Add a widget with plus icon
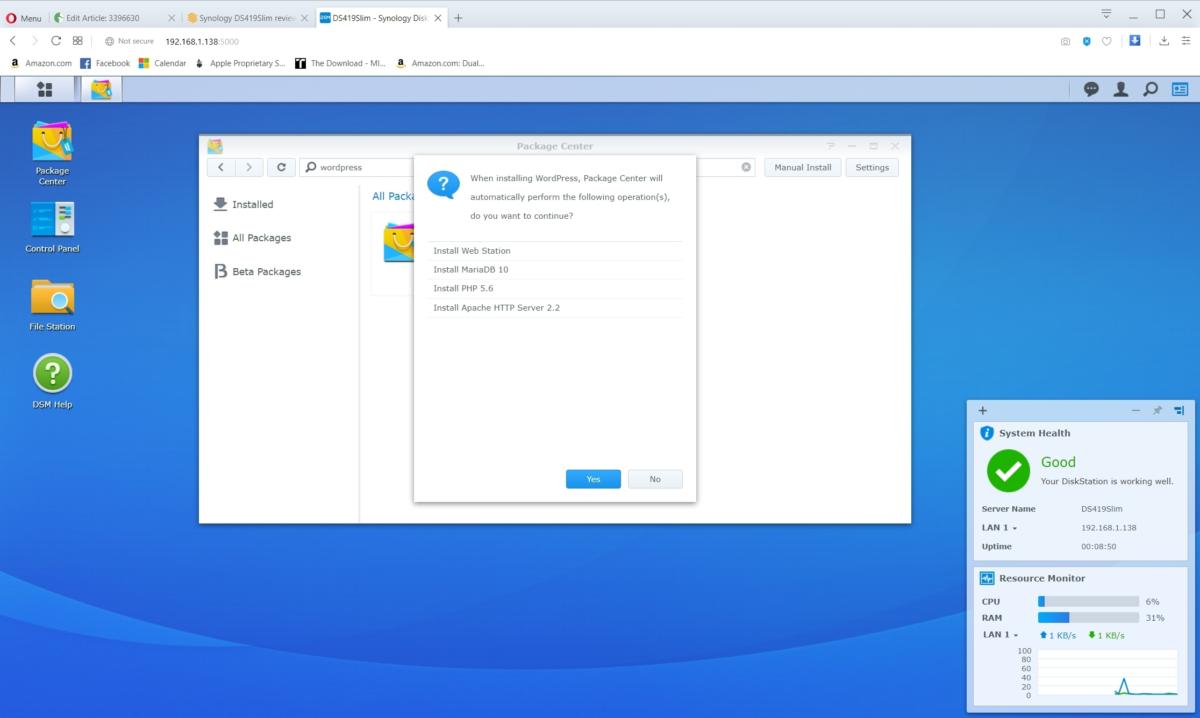Image resolution: width=1200 pixels, height=718 pixels. click(x=983, y=410)
